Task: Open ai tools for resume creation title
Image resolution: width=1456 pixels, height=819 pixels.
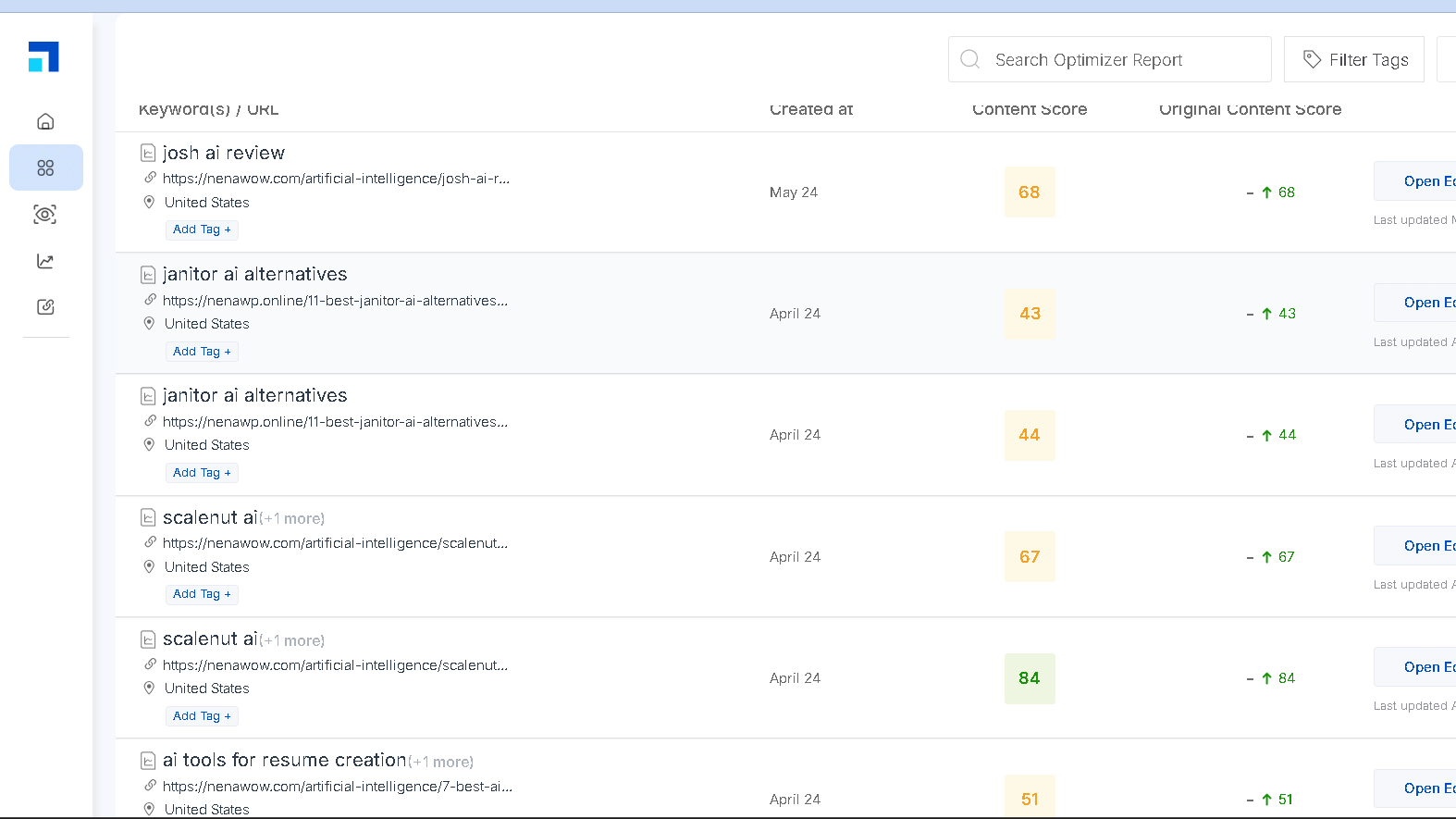Action: click(x=285, y=761)
